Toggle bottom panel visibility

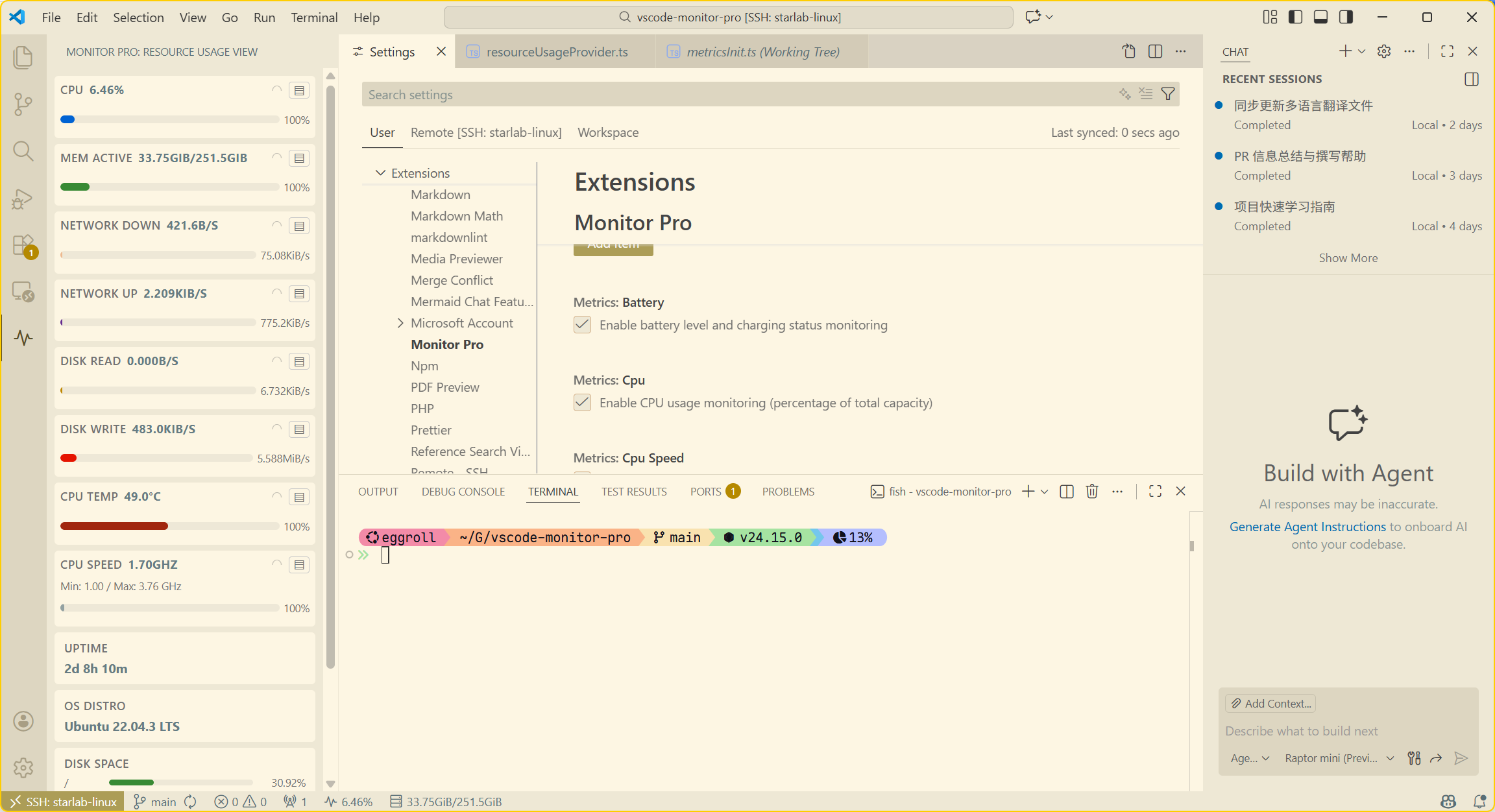(x=1320, y=17)
